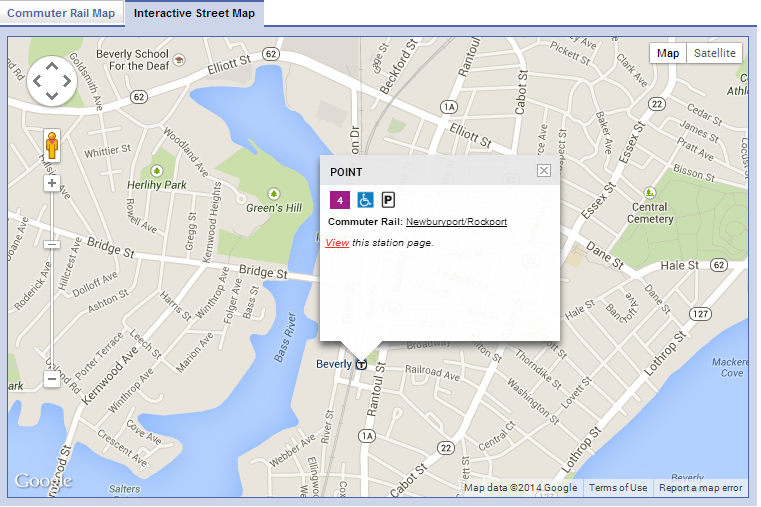Click the Beverly station T marker
Image resolution: width=761 pixels, height=507 pixels.
pos(361,364)
